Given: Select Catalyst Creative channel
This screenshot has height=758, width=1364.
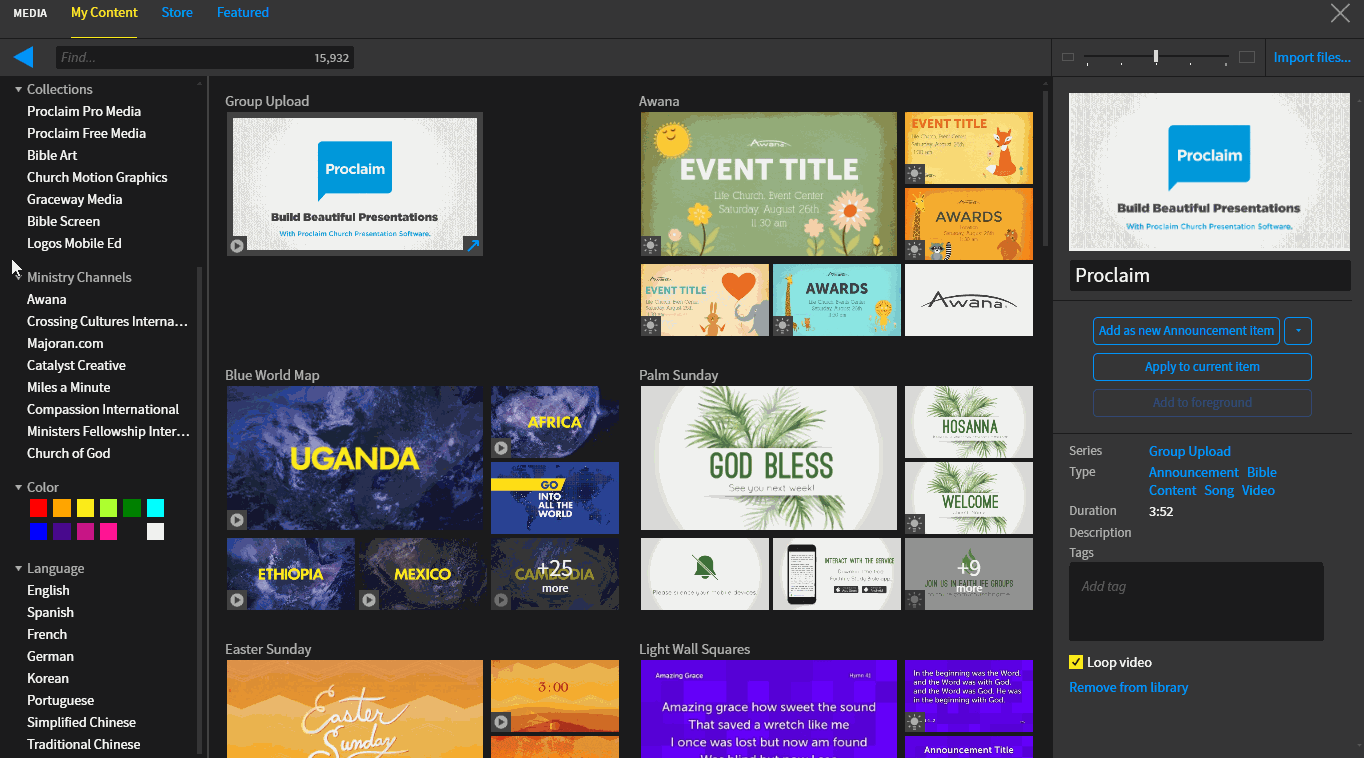Looking at the screenshot, I should click(76, 365).
